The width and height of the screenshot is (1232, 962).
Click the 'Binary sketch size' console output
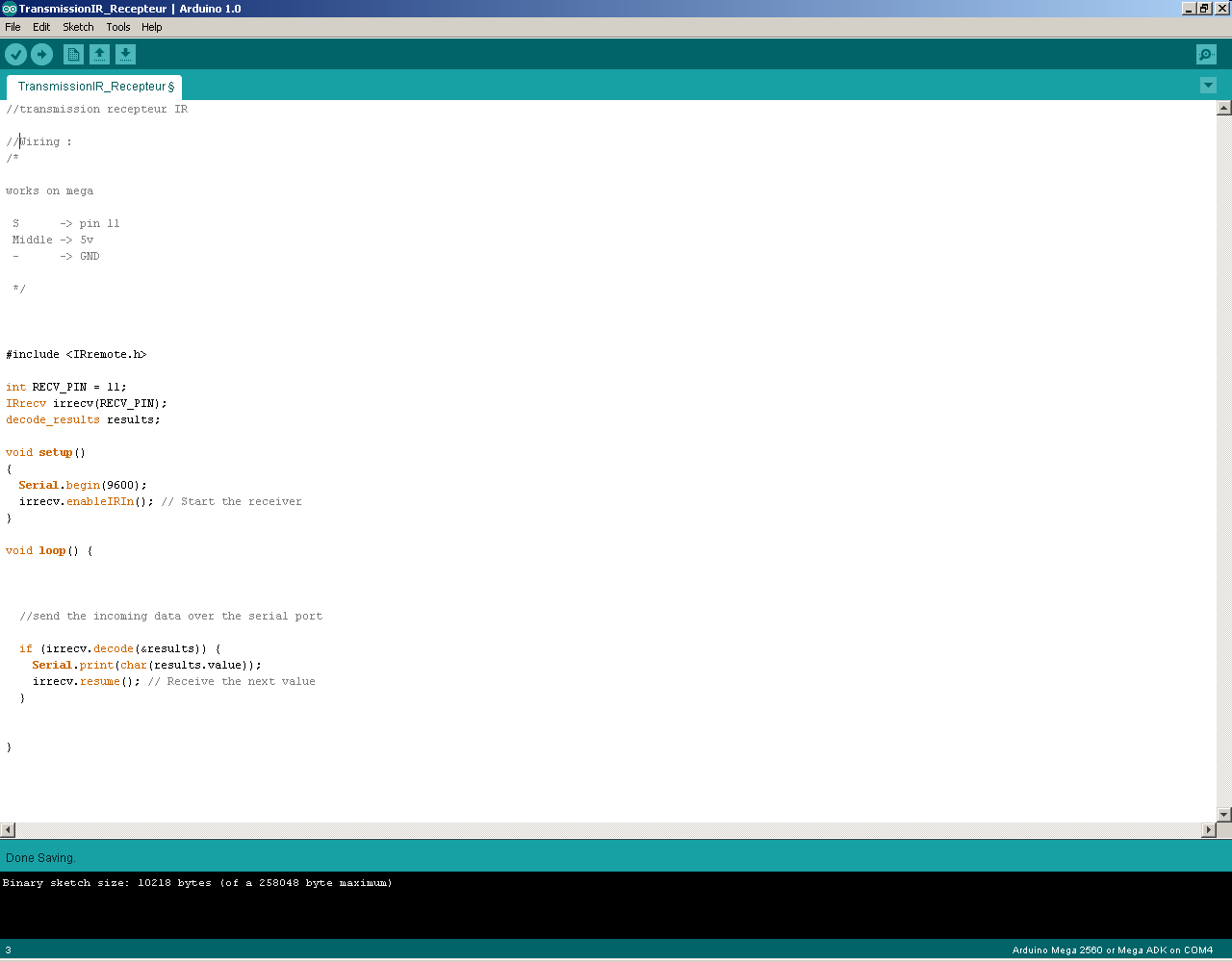coord(197,882)
